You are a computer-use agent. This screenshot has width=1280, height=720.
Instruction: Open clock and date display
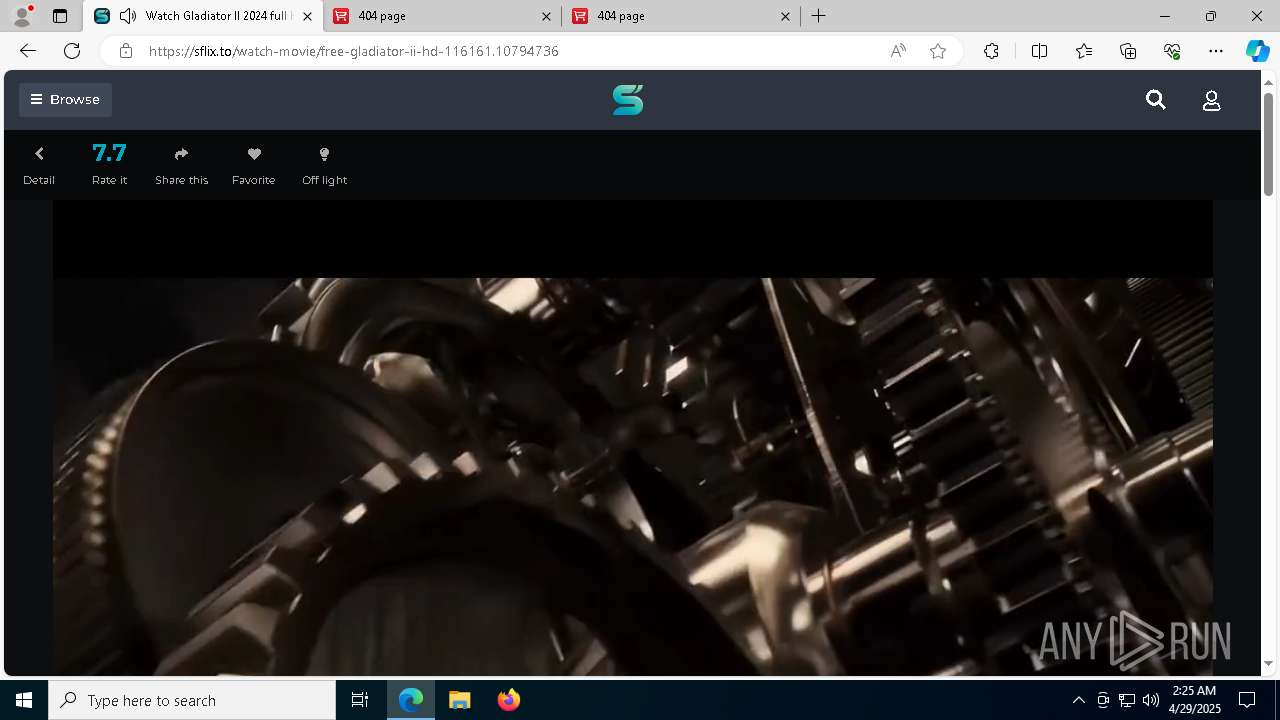pos(1194,700)
